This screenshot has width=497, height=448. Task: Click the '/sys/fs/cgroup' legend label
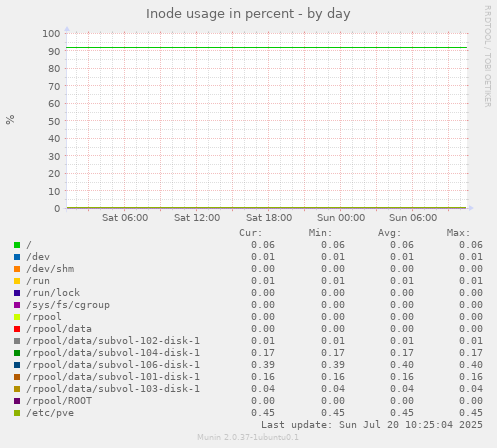pos(68,305)
